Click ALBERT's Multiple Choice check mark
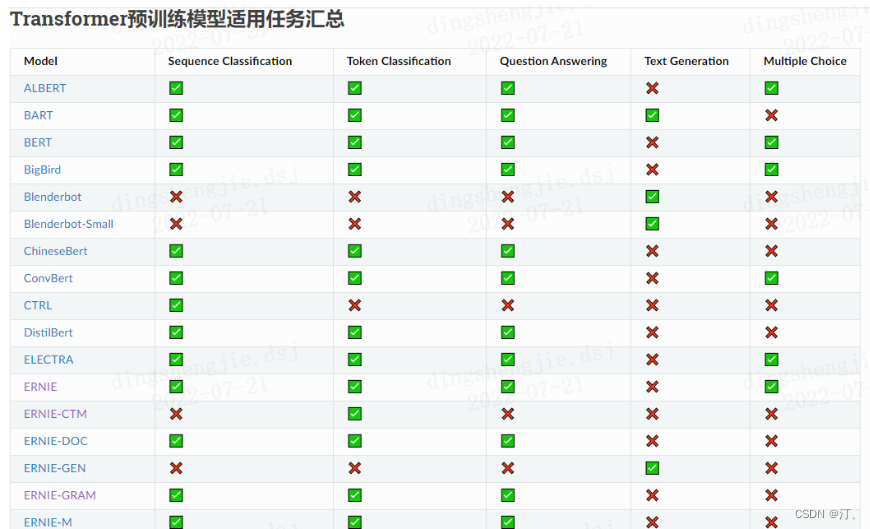This screenshot has width=870, height=529. click(771, 88)
